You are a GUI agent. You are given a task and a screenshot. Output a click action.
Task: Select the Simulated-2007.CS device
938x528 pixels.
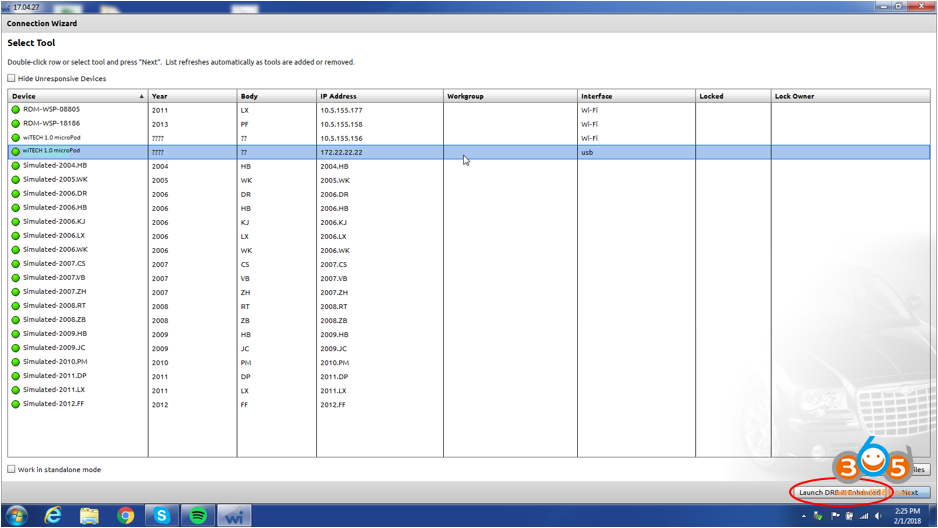coord(469,264)
